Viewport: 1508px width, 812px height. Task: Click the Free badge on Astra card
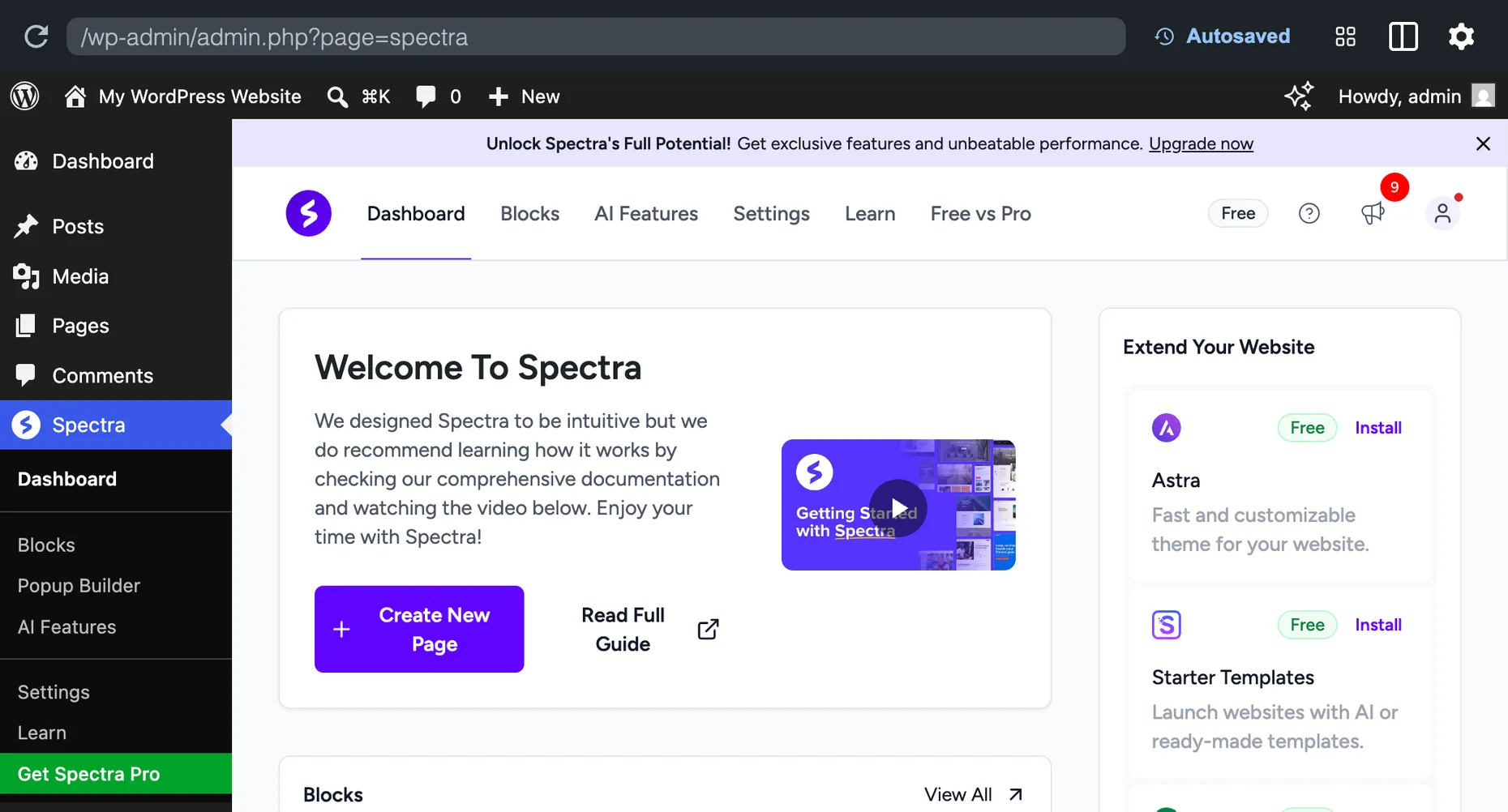[x=1307, y=428]
